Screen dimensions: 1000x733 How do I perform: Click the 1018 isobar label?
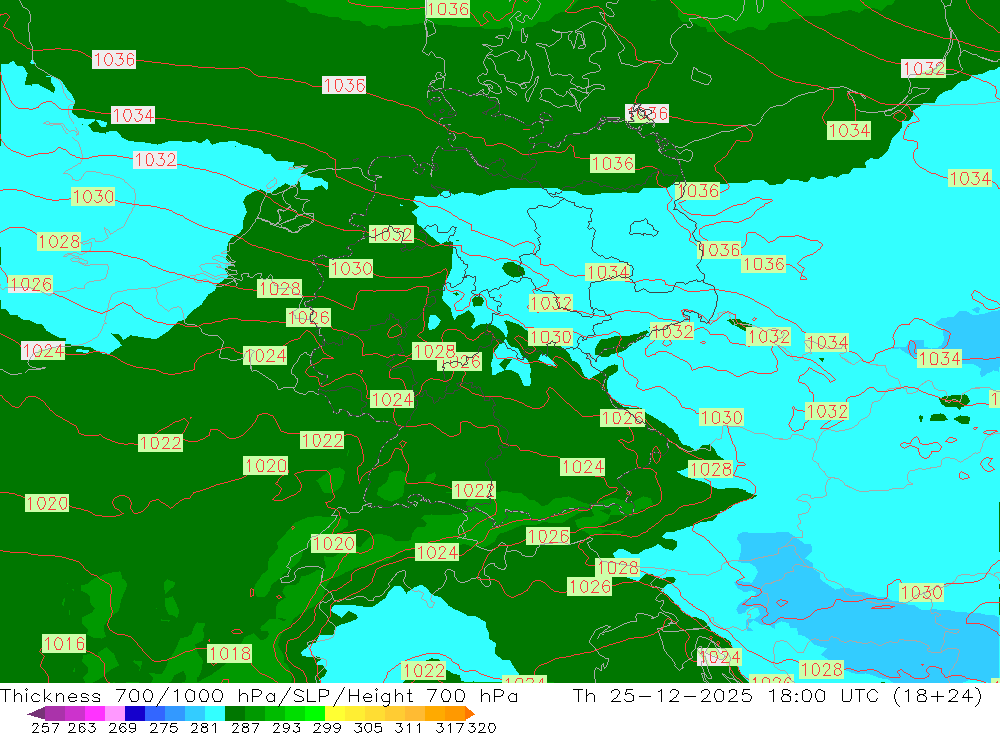coord(230,653)
